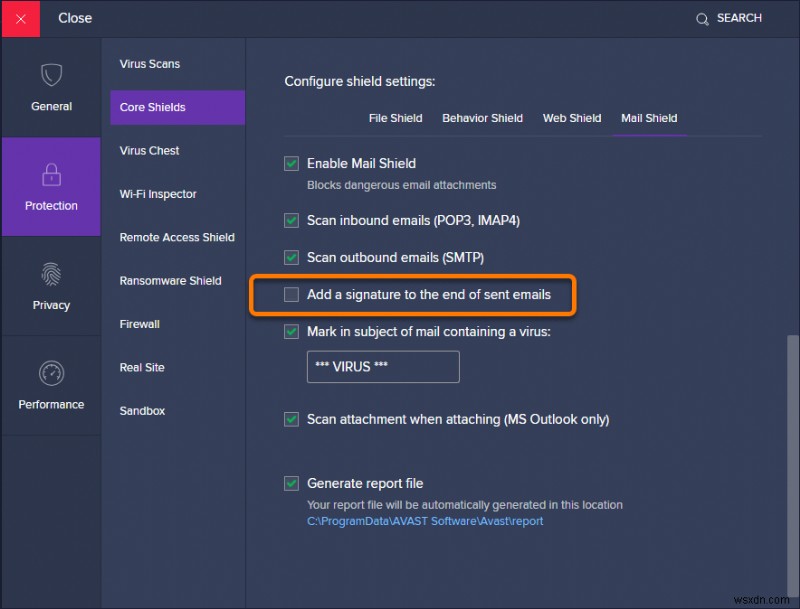800x609 pixels.
Task: Switch to the File Shield tab
Action: [395, 117]
